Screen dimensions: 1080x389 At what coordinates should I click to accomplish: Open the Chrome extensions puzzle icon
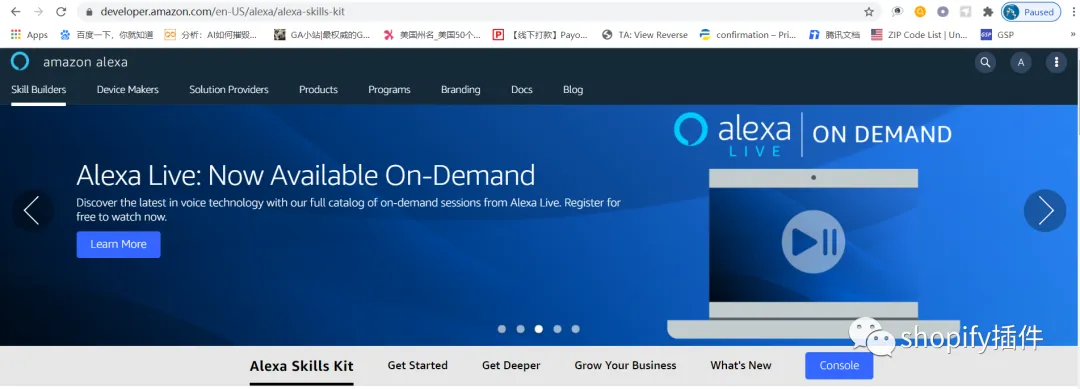point(988,12)
